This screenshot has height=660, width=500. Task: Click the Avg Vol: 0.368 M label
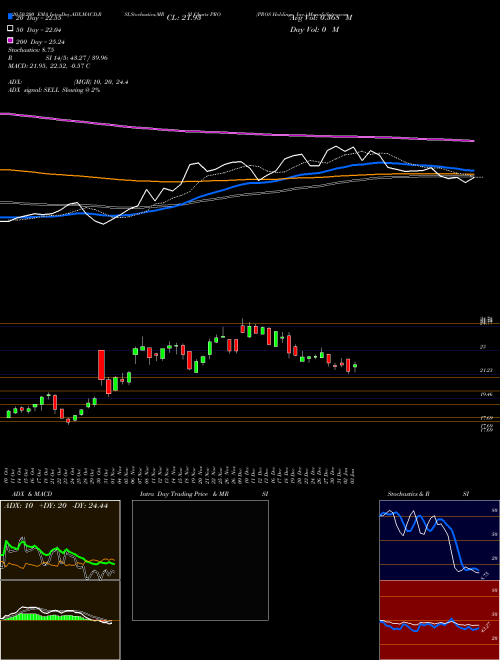(x=321, y=18)
